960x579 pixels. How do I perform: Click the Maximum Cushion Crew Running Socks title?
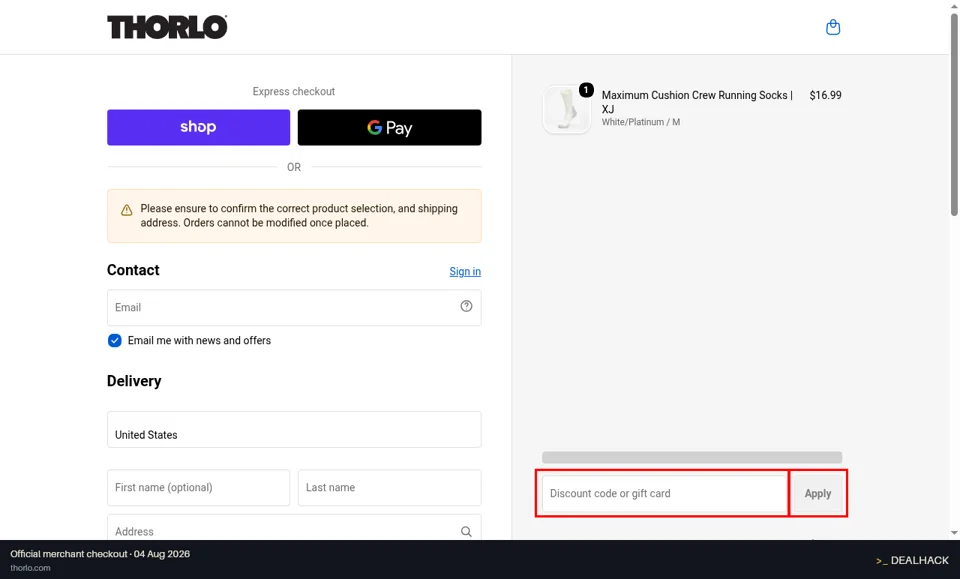tap(697, 102)
